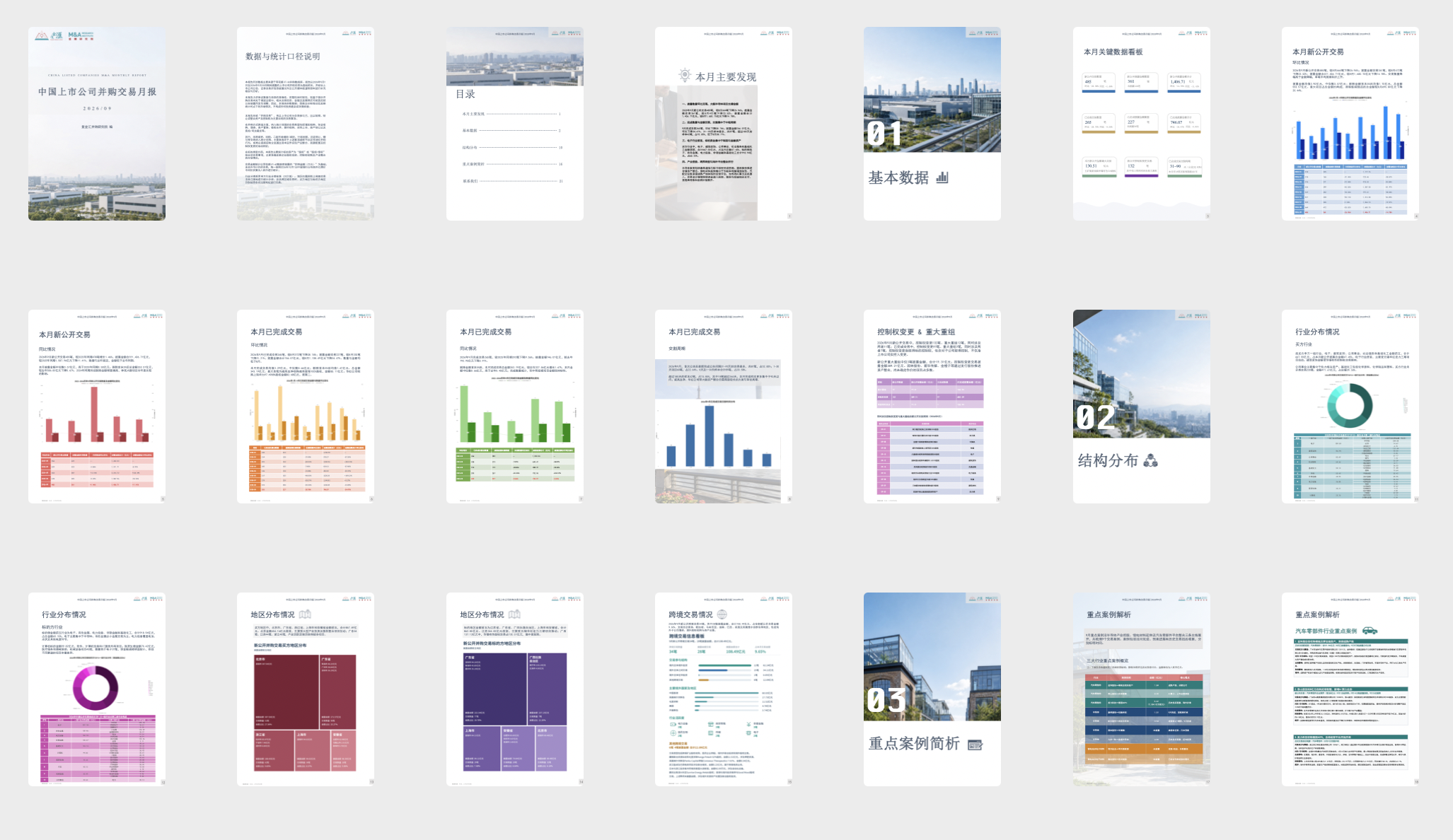Select the 基本数据 entry in the 目录 list
Viewport: 1453px width, 840px height.
click(x=511, y=131)
